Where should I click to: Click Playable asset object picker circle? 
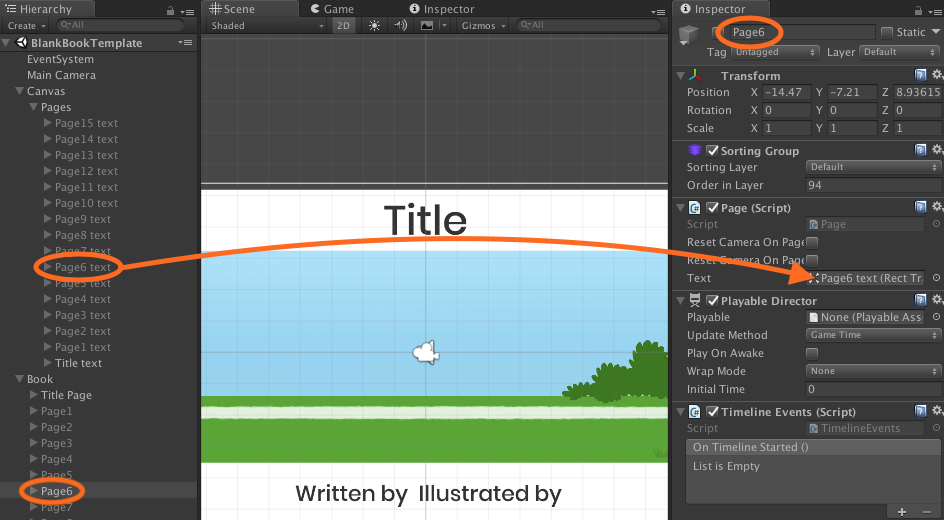[x=936, y=317]
